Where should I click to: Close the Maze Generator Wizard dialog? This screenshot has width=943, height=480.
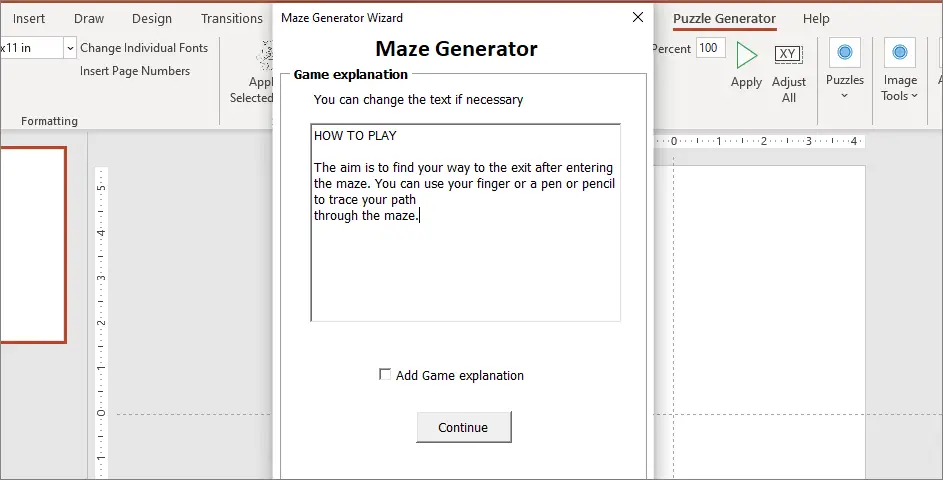click(x=638, y=17)
